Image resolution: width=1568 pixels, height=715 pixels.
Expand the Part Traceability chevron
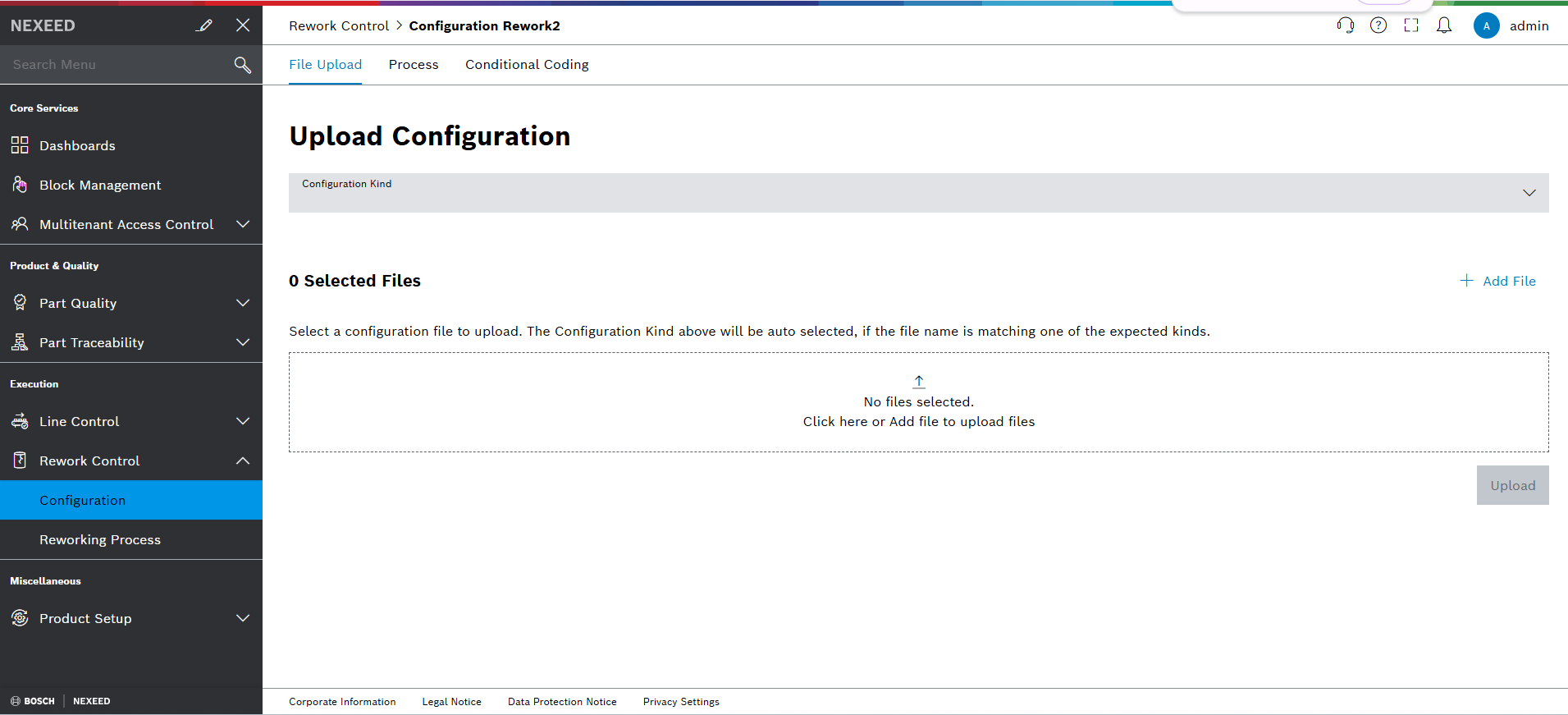tap(243, 342)
